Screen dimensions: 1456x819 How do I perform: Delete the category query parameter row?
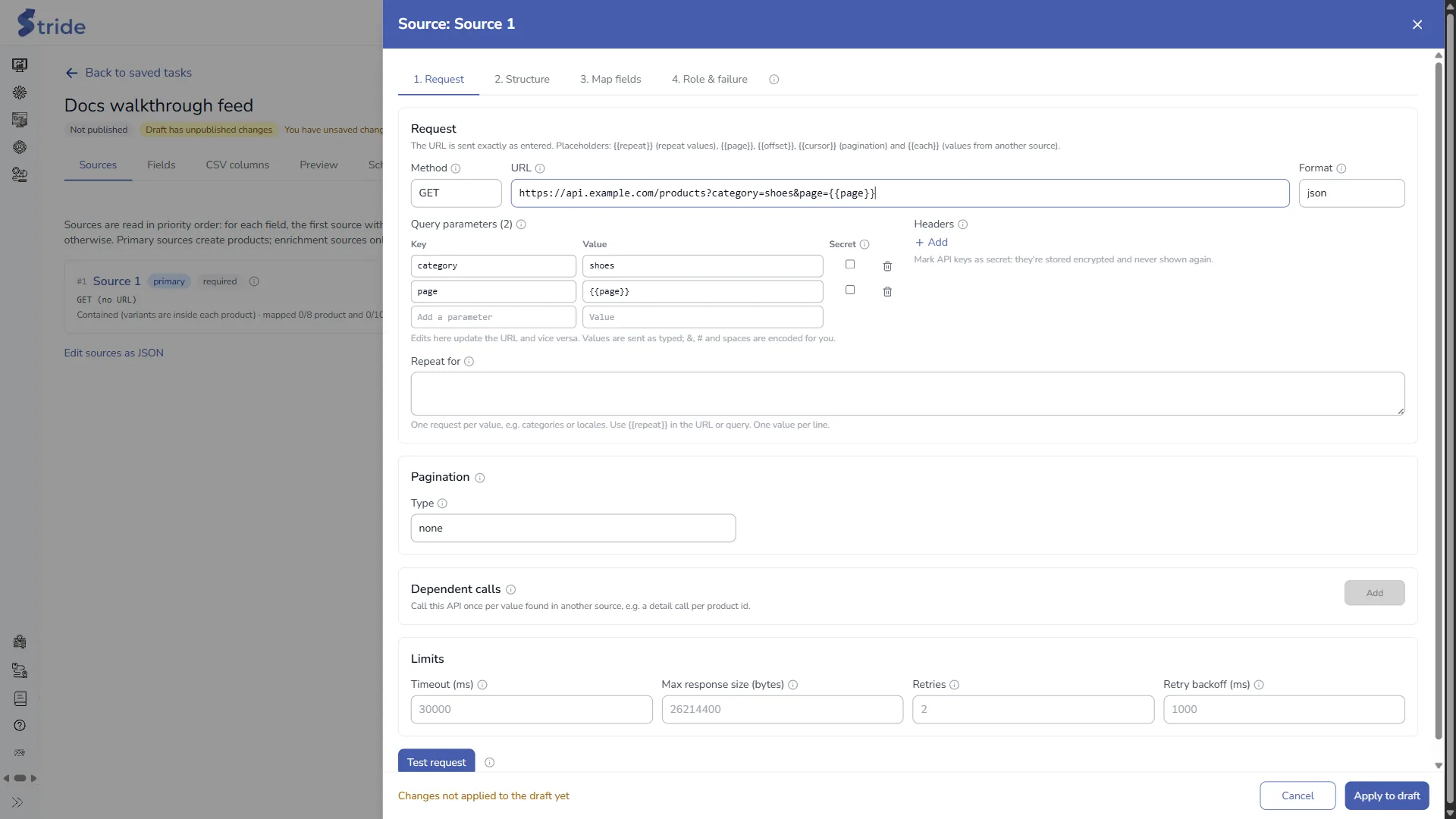pos(887,266)
